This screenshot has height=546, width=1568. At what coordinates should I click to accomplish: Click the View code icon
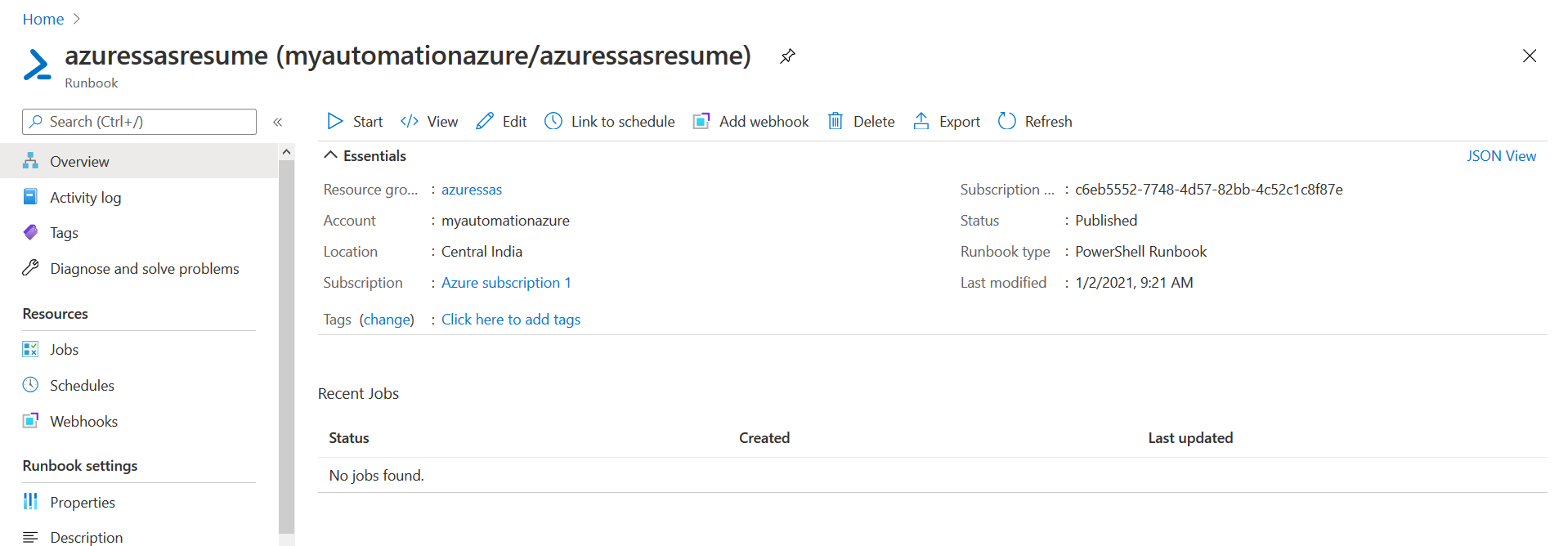410,121
